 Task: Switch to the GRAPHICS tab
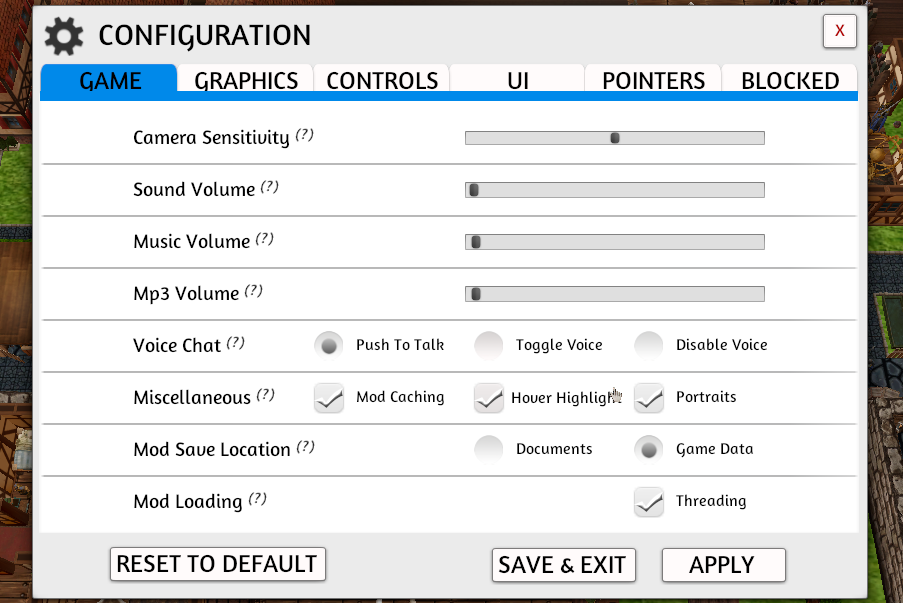click(246, 81)
